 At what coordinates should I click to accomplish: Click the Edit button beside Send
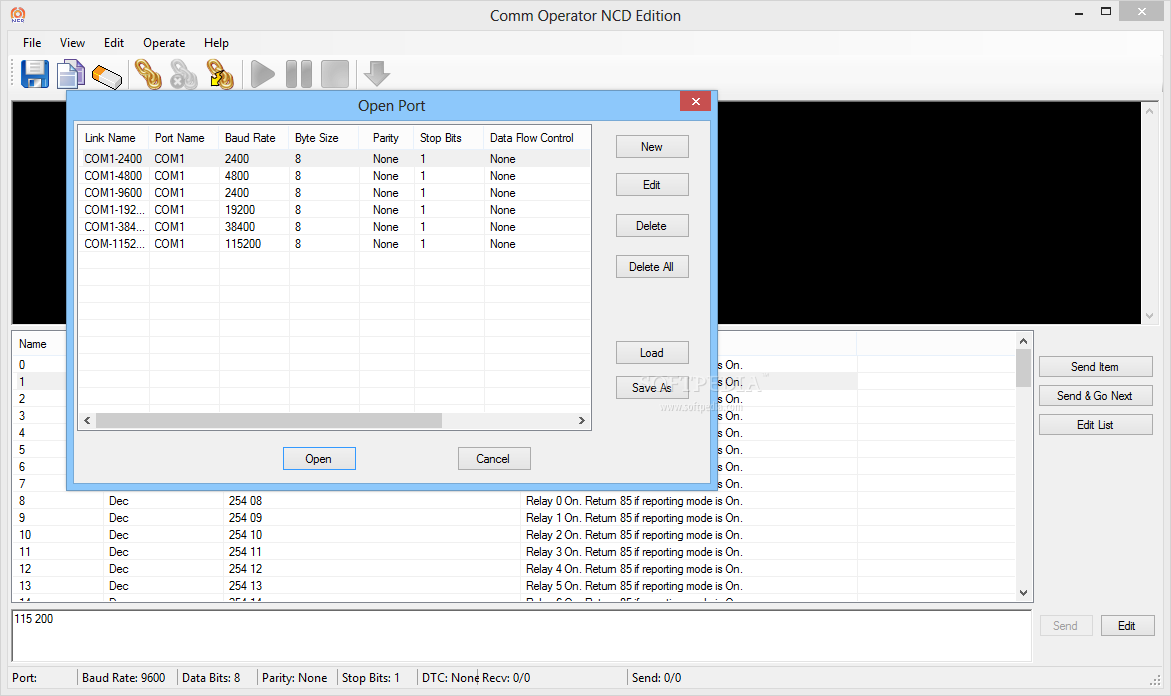click(1127, 626)
